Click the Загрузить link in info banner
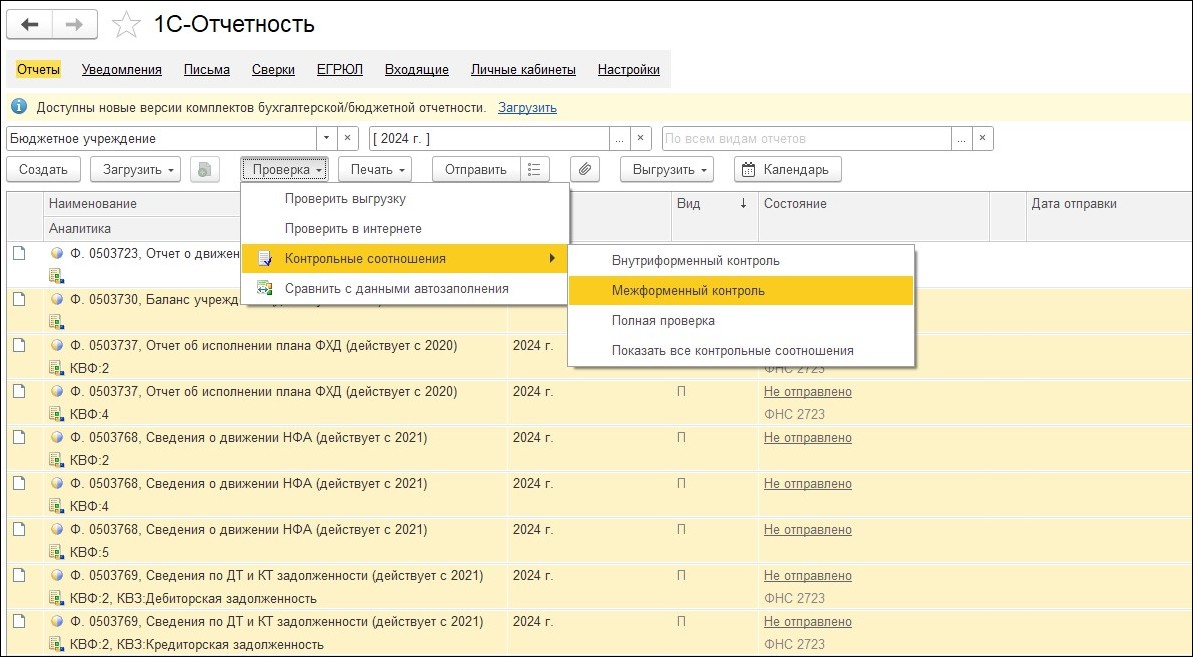 tap(527, 107)
